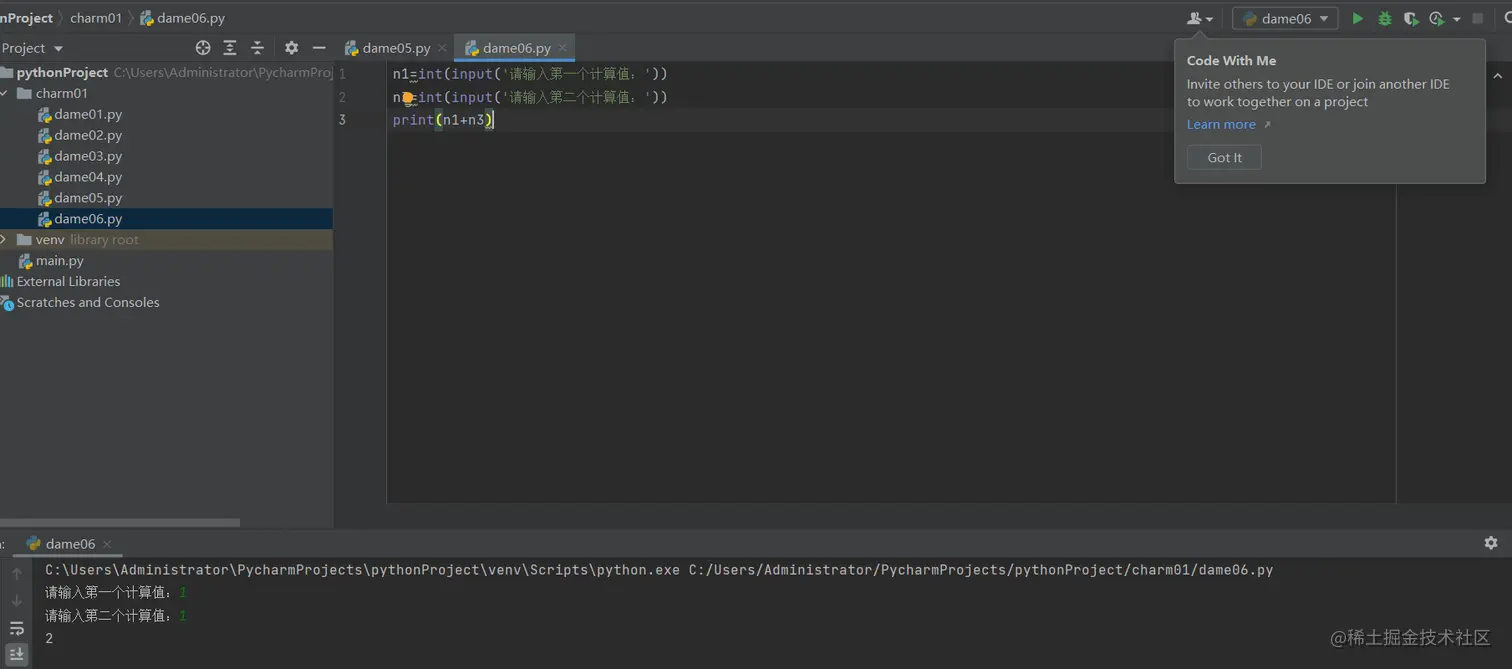
Task: Open dame02.py in project tree
Action: click(x=88, y=135)
